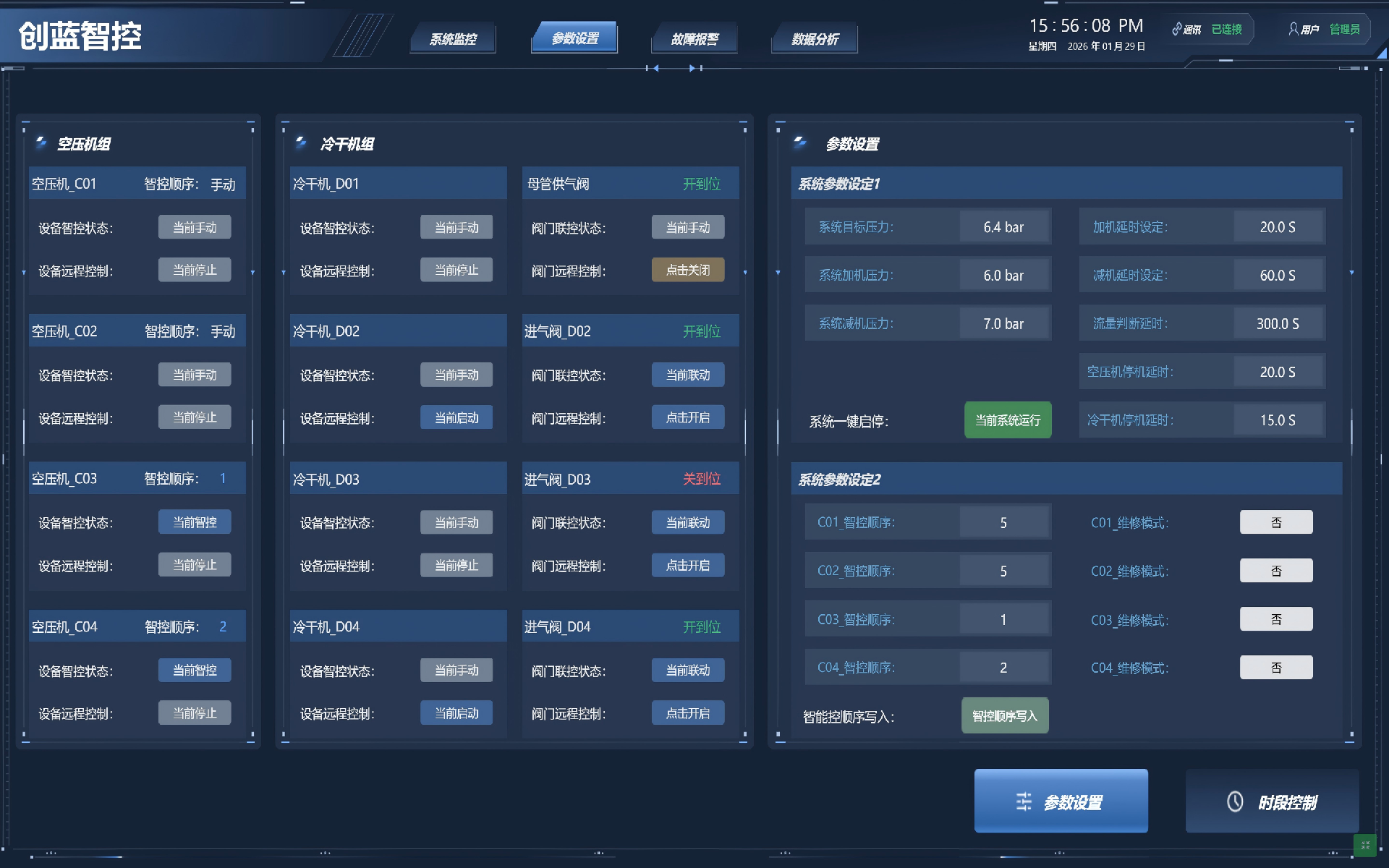Switch to the 故障报警 tab
Image resolution: width=1389 pixels, height=868 pixels.
pos(694,39)
